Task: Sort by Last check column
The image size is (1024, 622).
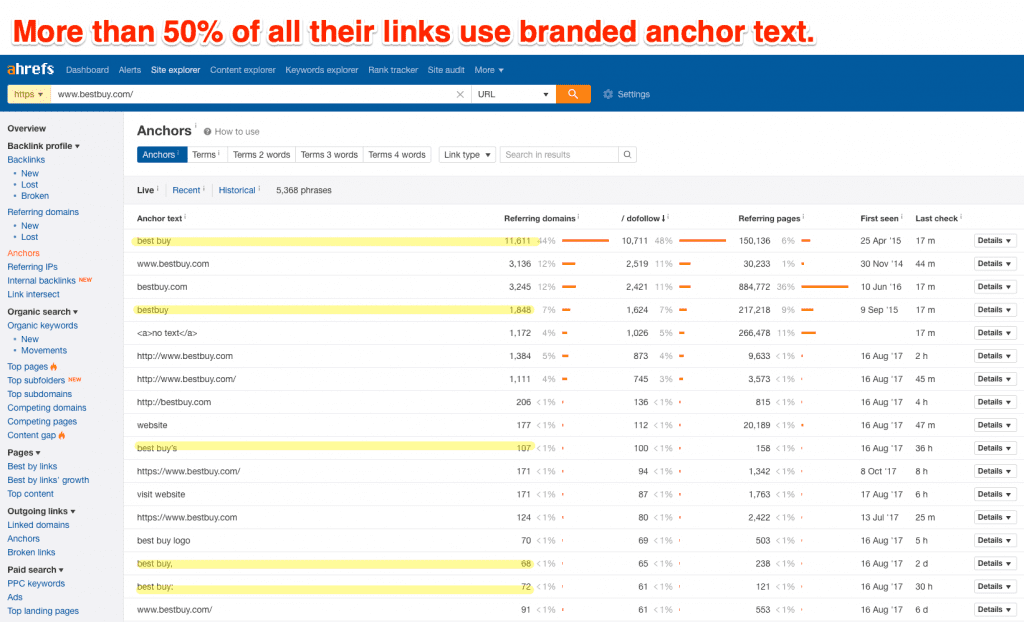Action: (936, 218)
